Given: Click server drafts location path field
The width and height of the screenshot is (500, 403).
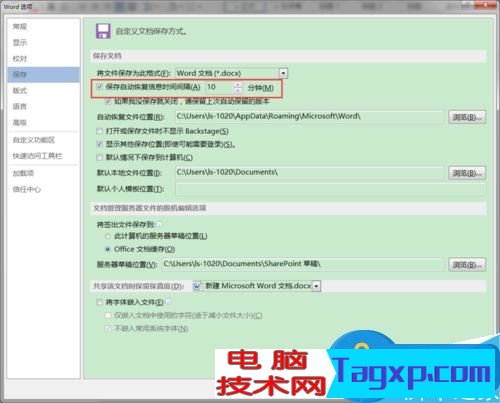Looking at the screenshot, I should click(303, 264).
